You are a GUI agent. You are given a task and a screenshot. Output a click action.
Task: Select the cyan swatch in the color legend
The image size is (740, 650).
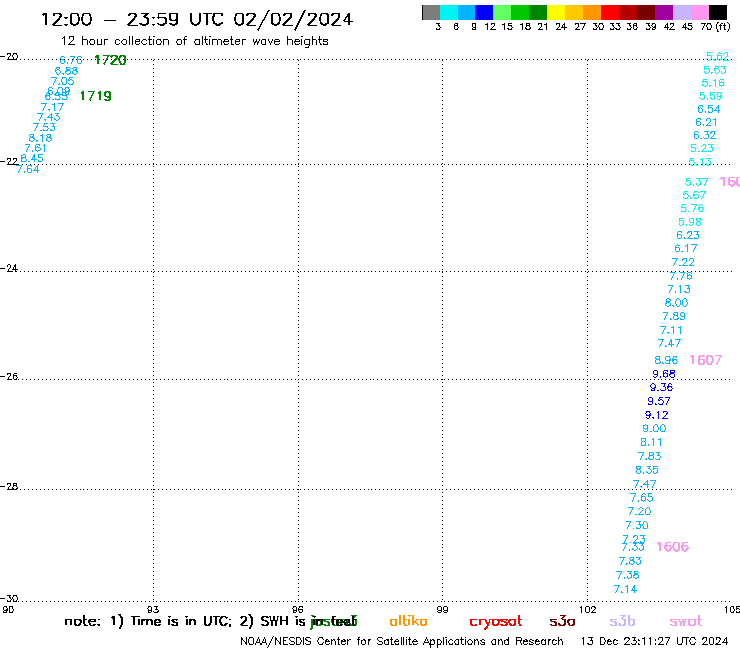point(449,12)
